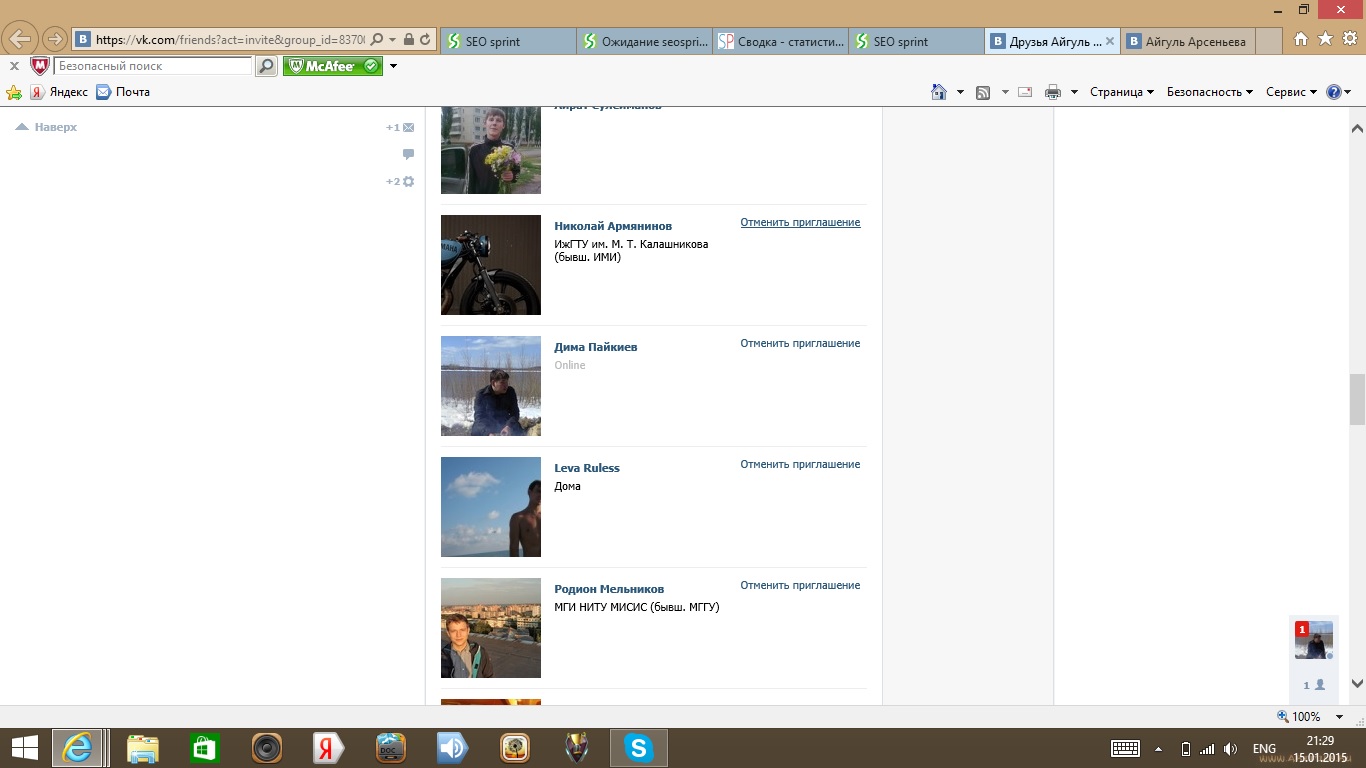Viewport: 1366px width, 768px height.
Task: Click Leva Ruless sky avatar thumbnail
Action: (x=491, y=507)
